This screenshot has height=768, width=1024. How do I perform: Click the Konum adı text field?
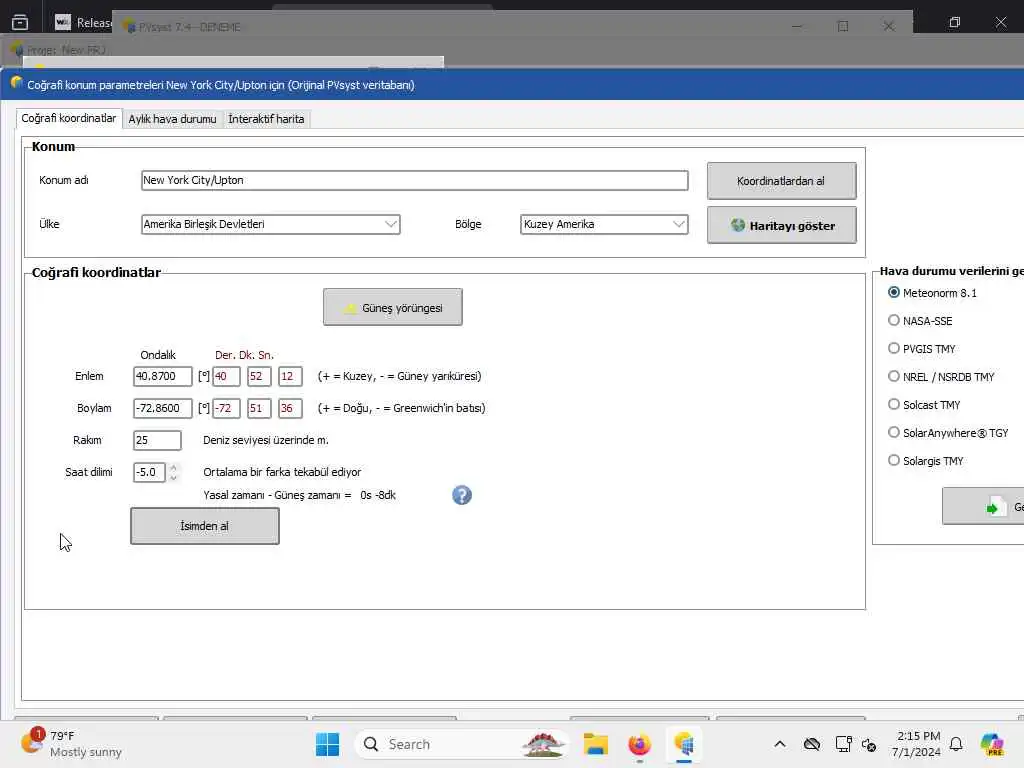point(415,180)
